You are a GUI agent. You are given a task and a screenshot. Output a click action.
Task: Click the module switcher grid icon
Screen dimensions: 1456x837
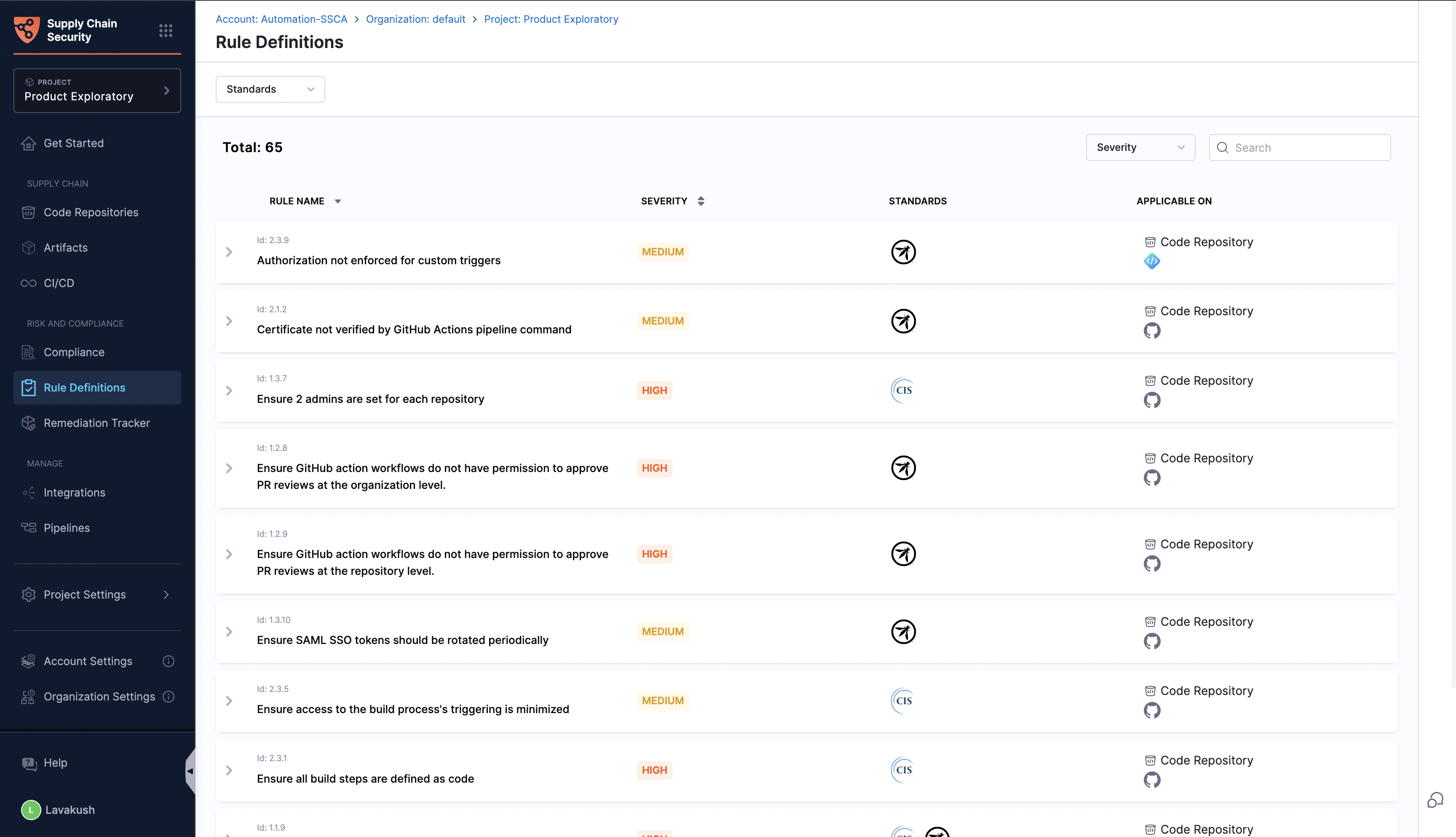(166, 30)
